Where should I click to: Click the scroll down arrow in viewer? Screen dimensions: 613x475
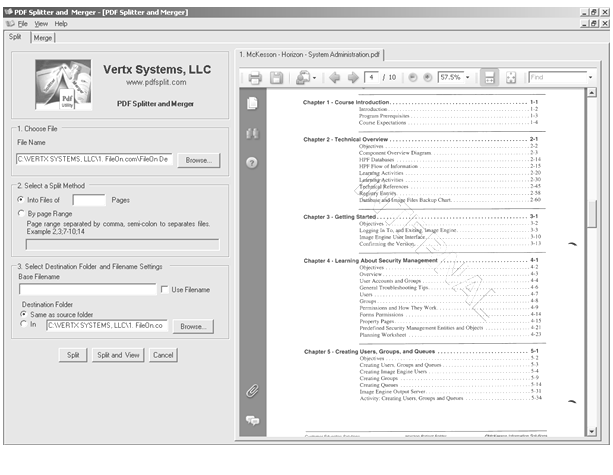[x=592, y=432]
